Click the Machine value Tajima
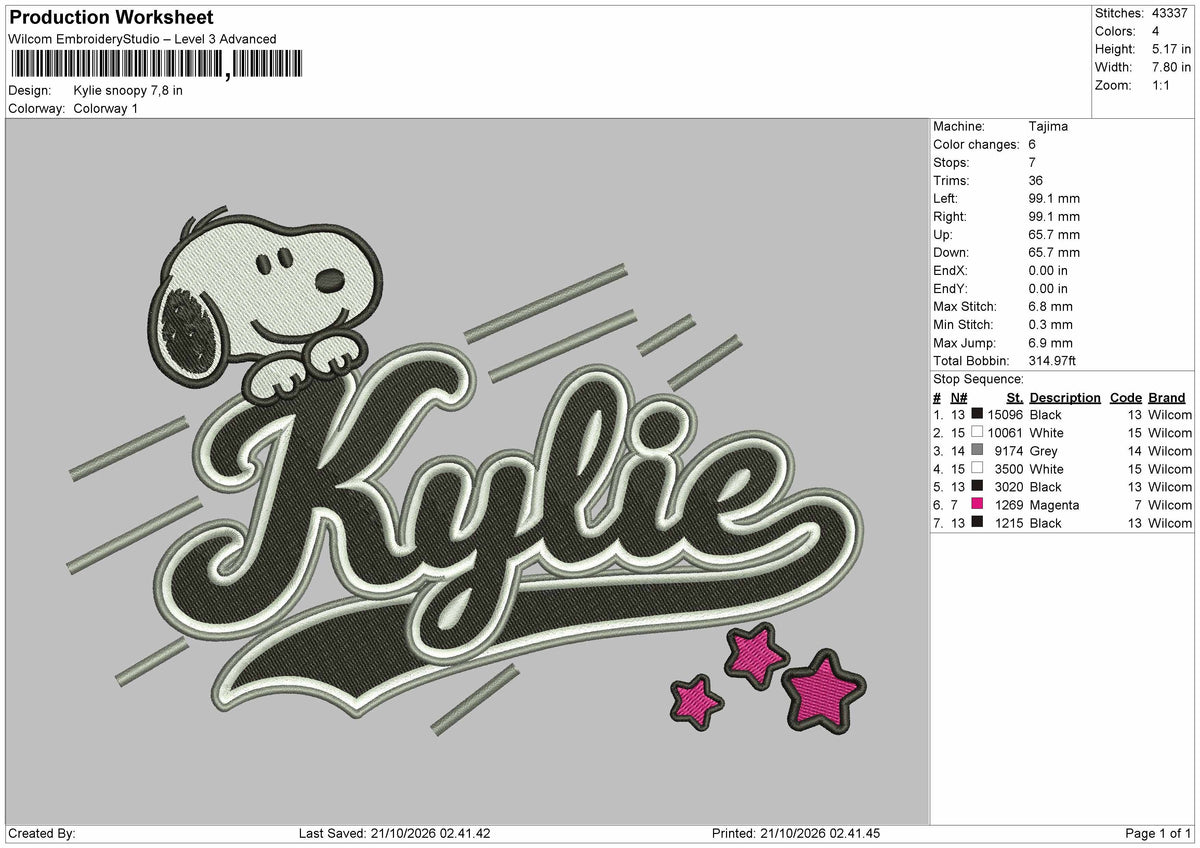The height and width of the screenshot is (848, 1200). tap(1048, 126)
